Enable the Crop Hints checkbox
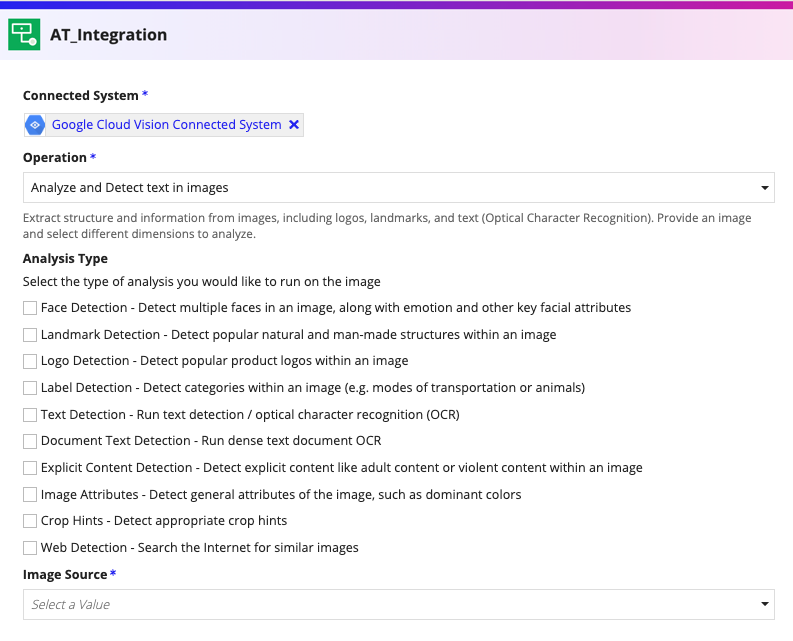 (x=30, y=521)
